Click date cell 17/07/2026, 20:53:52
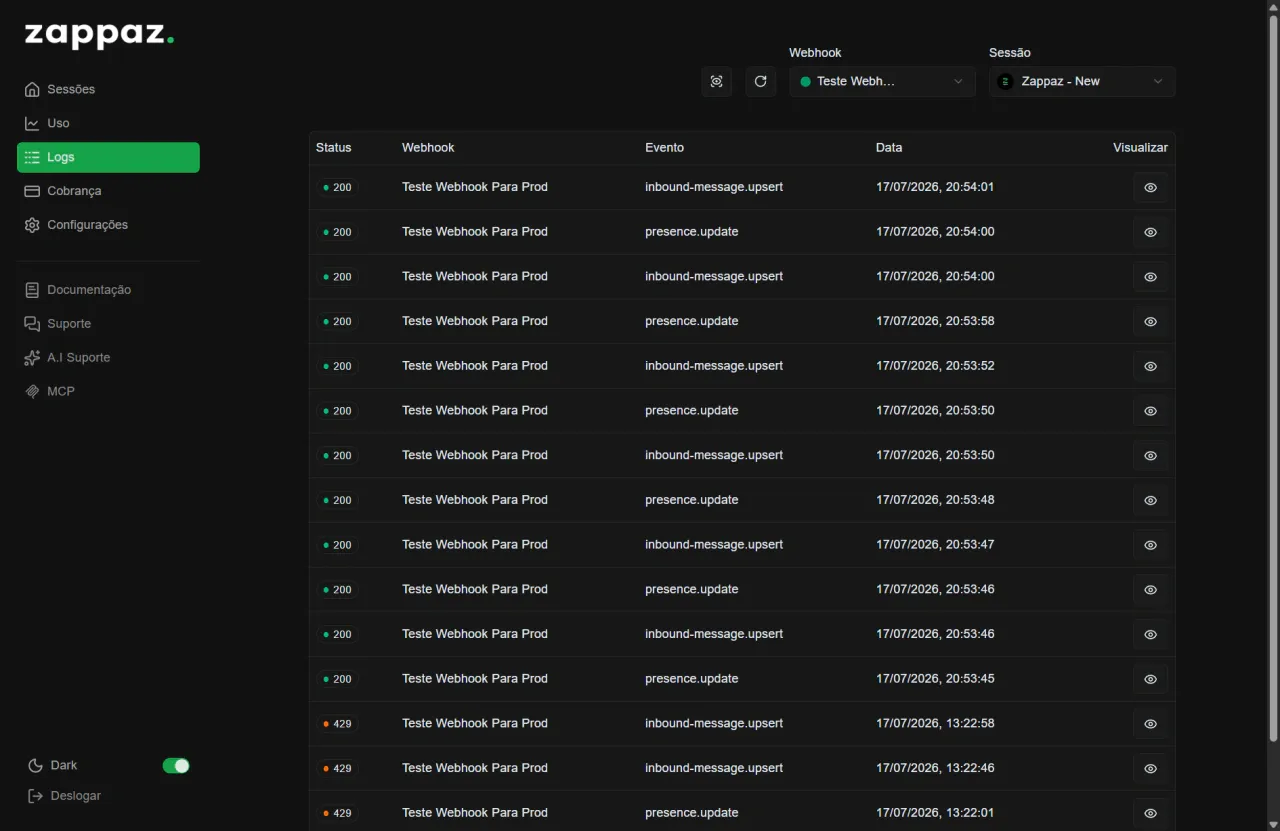The height and width of the screenshot is (831, 1280). click(935, 366)
